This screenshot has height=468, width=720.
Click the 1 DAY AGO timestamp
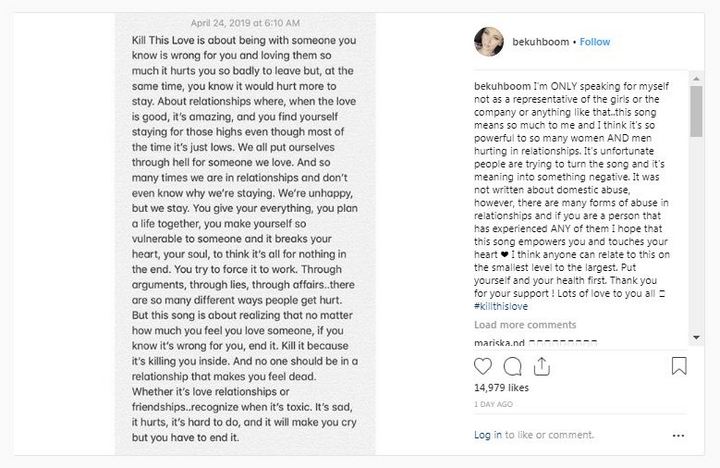point(494,405)
